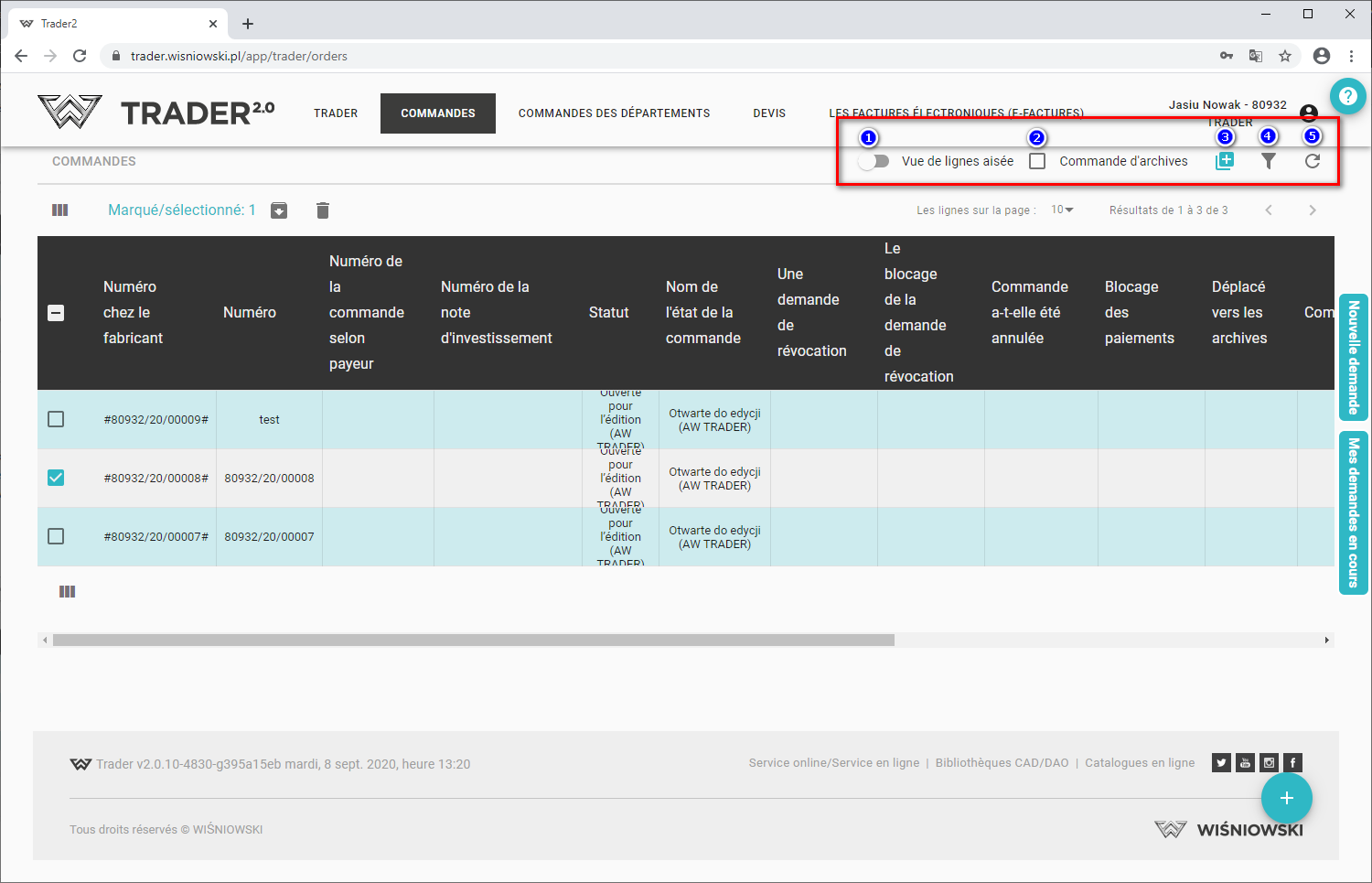The height and width of the screenshot is (883, 1372).
Task: Delete selected orders with trash icon
Action: [x=323, y=210]
